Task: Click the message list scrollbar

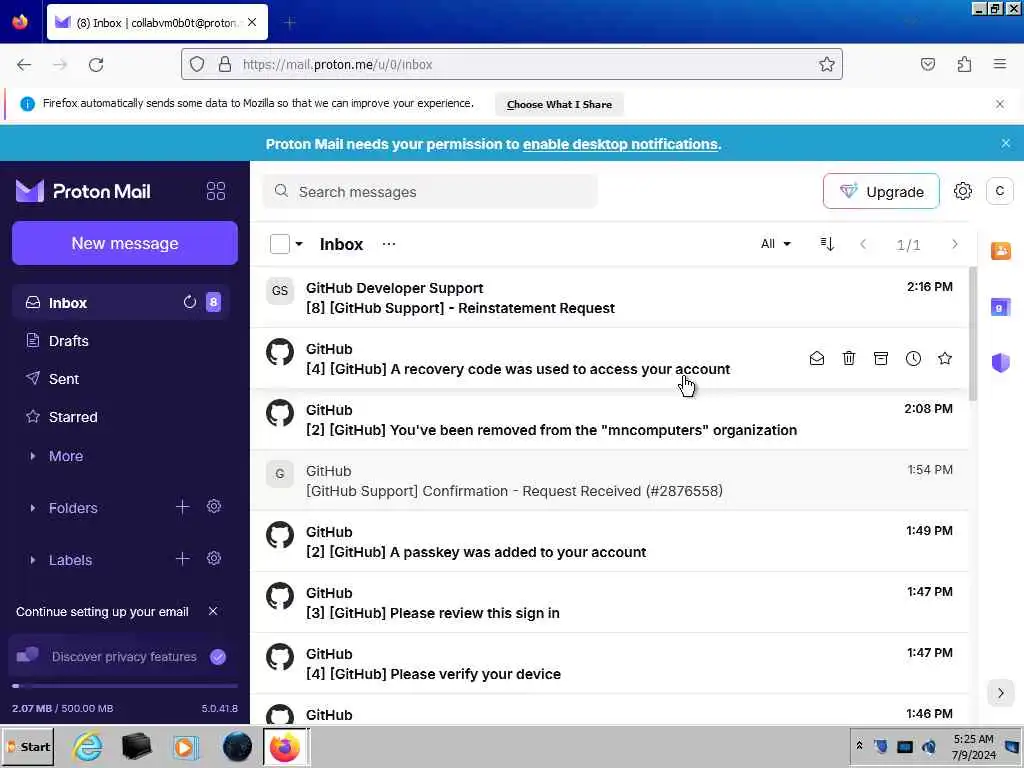Action: tap(973, 333)
